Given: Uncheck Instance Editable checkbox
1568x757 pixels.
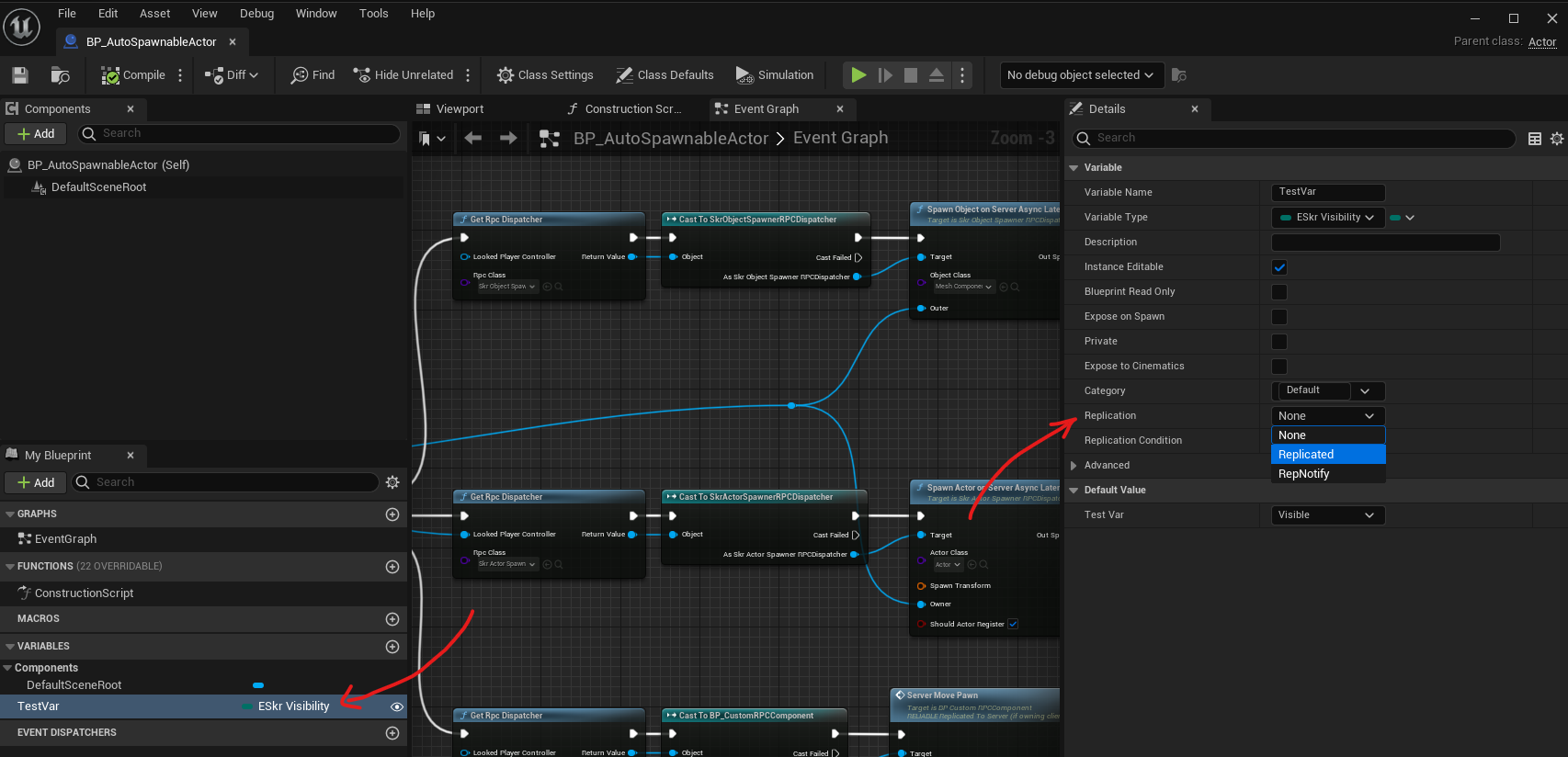Looking at the screenshot, I should 1279,267.
